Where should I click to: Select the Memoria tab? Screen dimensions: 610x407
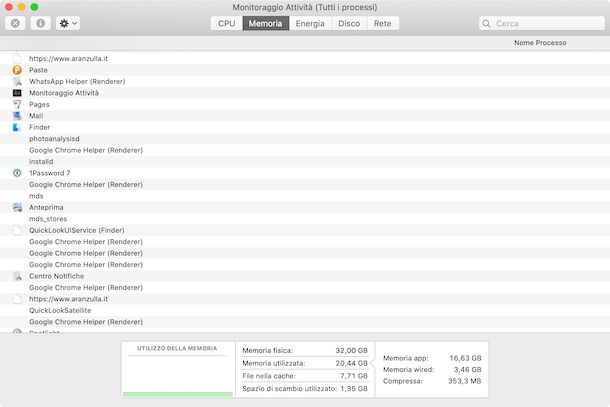click(x=266, y=23)
